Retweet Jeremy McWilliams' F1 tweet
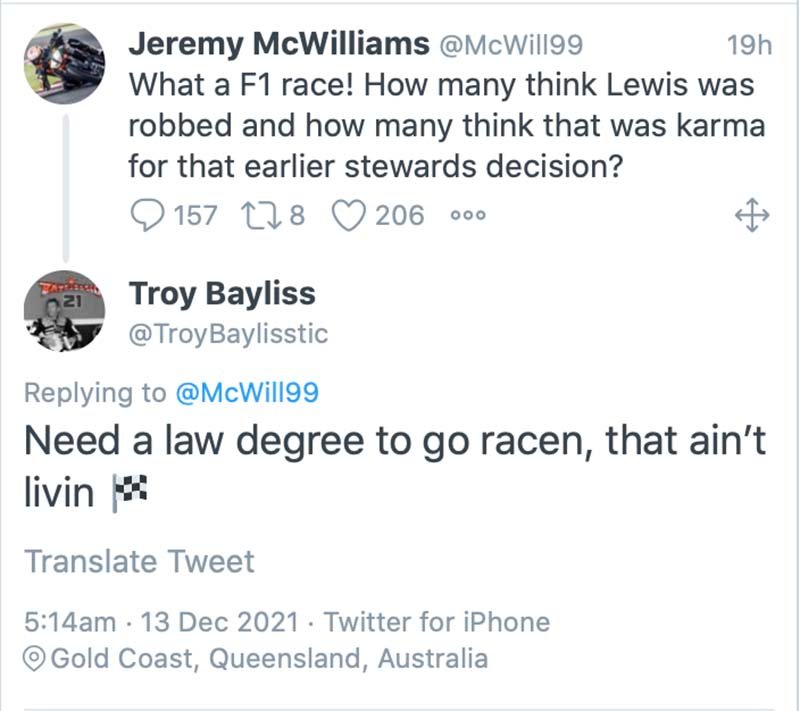This screenshot has height=711, width=800. coord(257,215)
